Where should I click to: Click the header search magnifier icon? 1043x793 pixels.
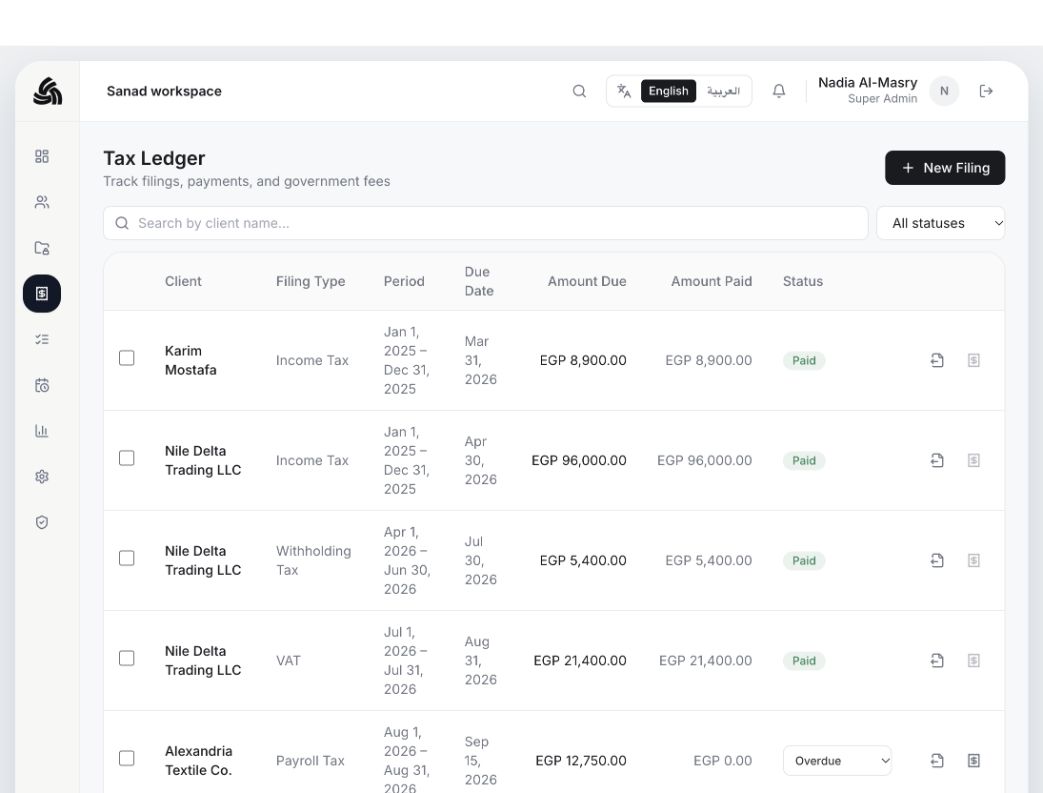(x=579, y=91)
